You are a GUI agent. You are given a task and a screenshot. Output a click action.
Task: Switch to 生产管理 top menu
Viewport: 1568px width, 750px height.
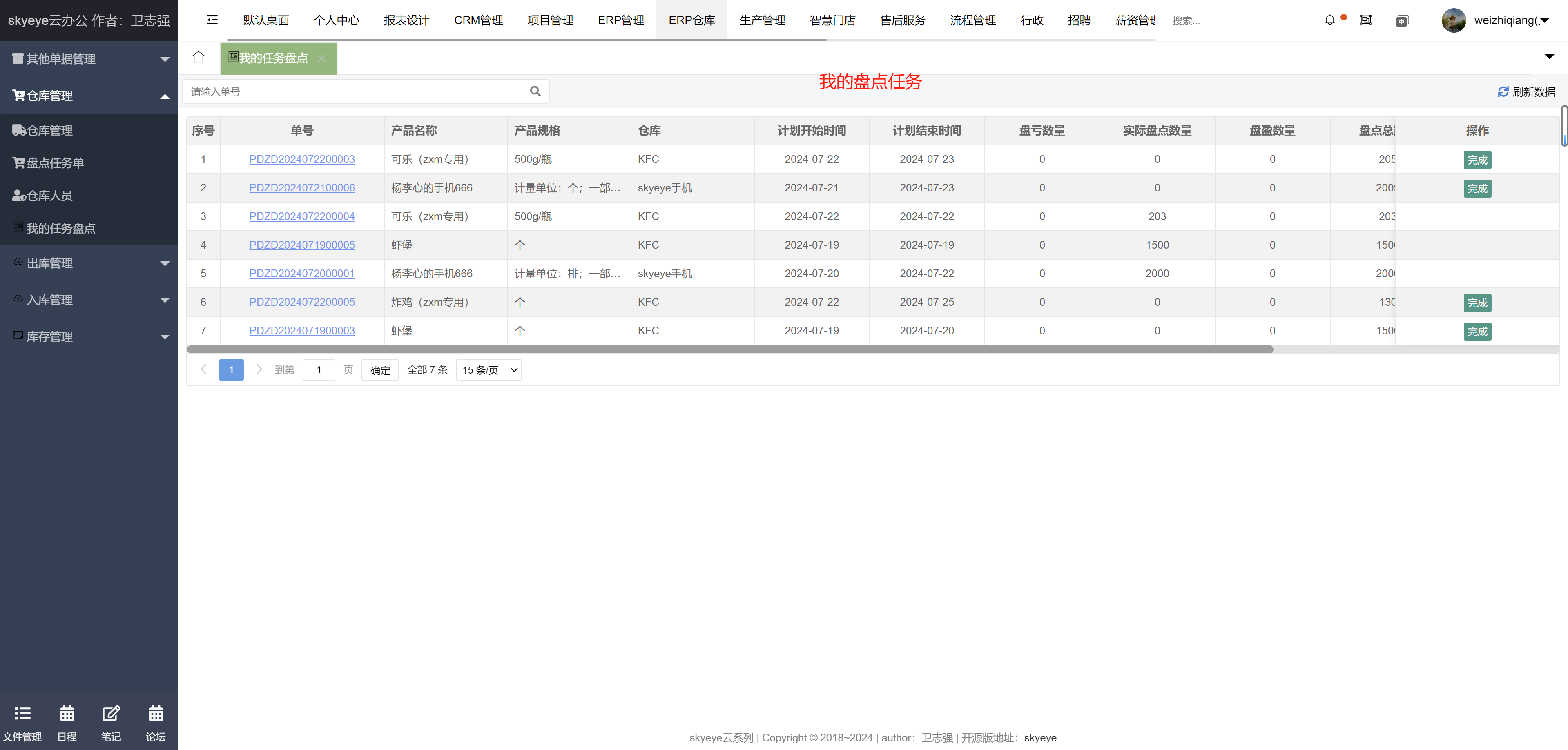click(x=761, y=20)
